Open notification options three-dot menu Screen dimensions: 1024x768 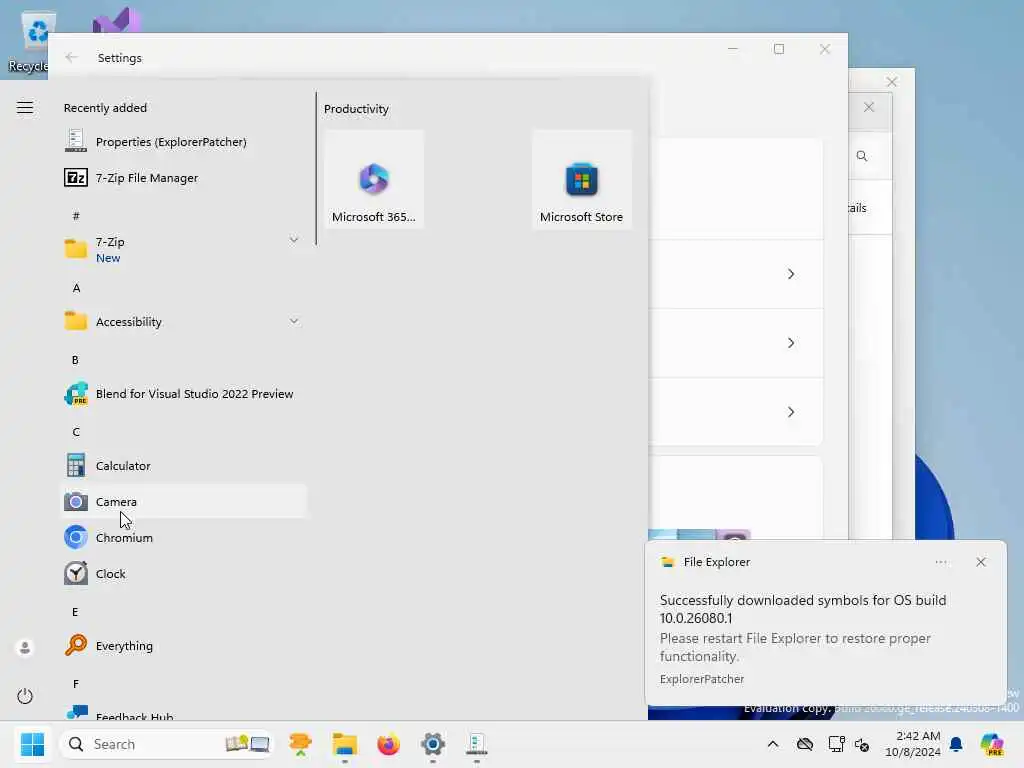tap(941, 562)
